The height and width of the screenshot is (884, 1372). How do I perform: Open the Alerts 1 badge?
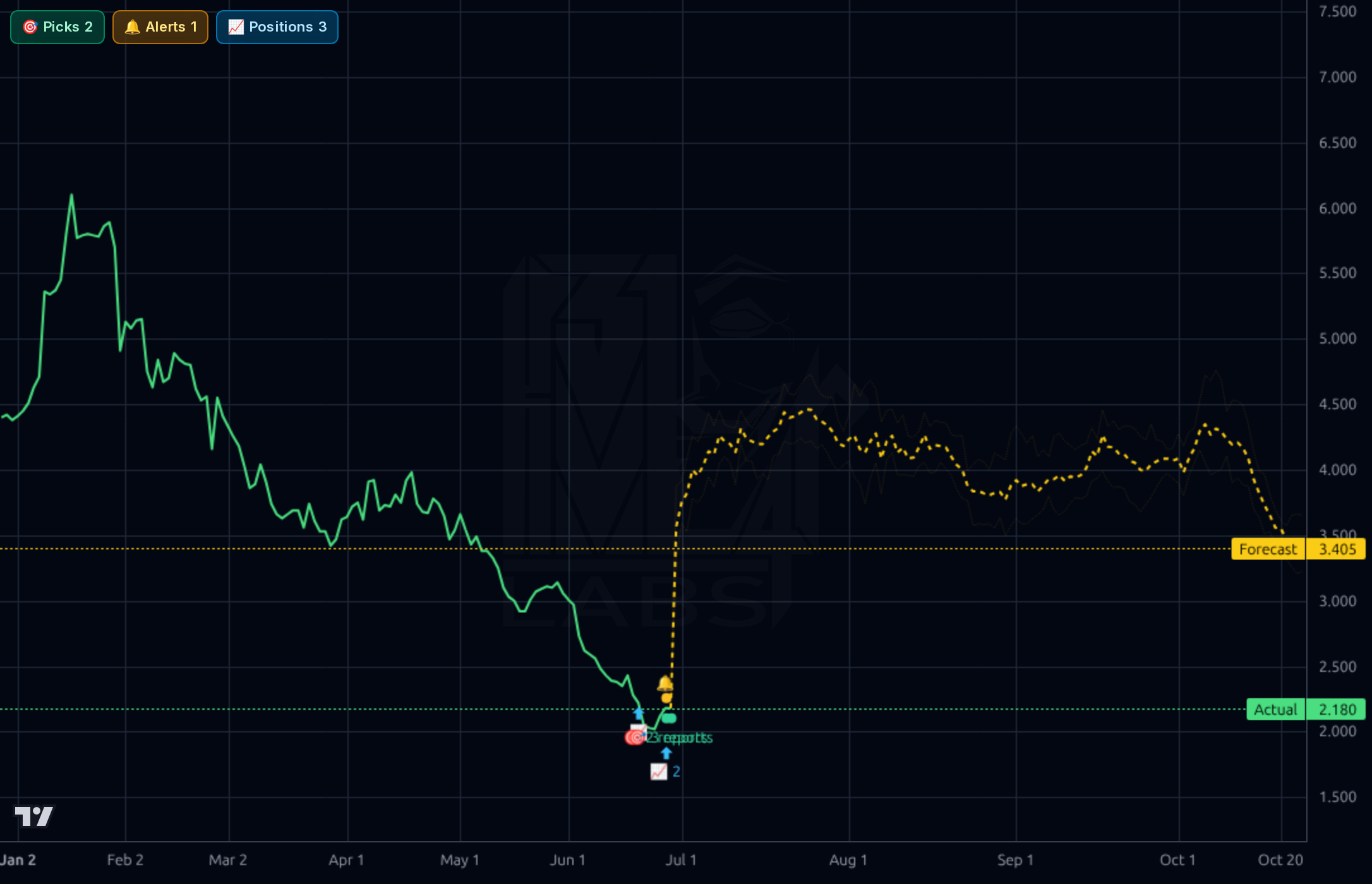click(160, 27)
